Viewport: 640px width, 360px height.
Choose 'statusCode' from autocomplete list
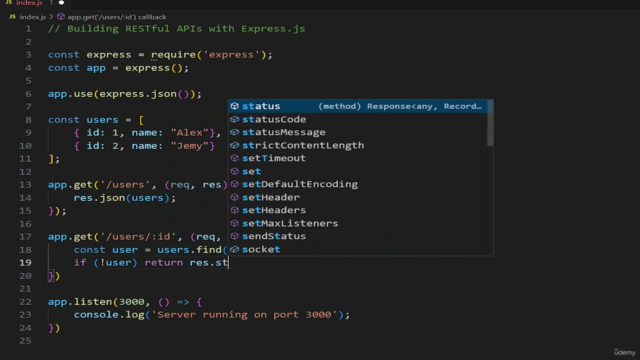[358, 119]
